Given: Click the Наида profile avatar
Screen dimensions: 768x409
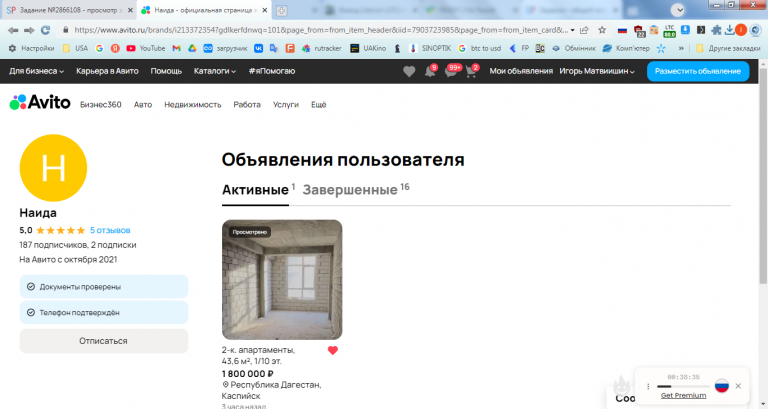Looking at the screenshot, I should coord(53,168).
